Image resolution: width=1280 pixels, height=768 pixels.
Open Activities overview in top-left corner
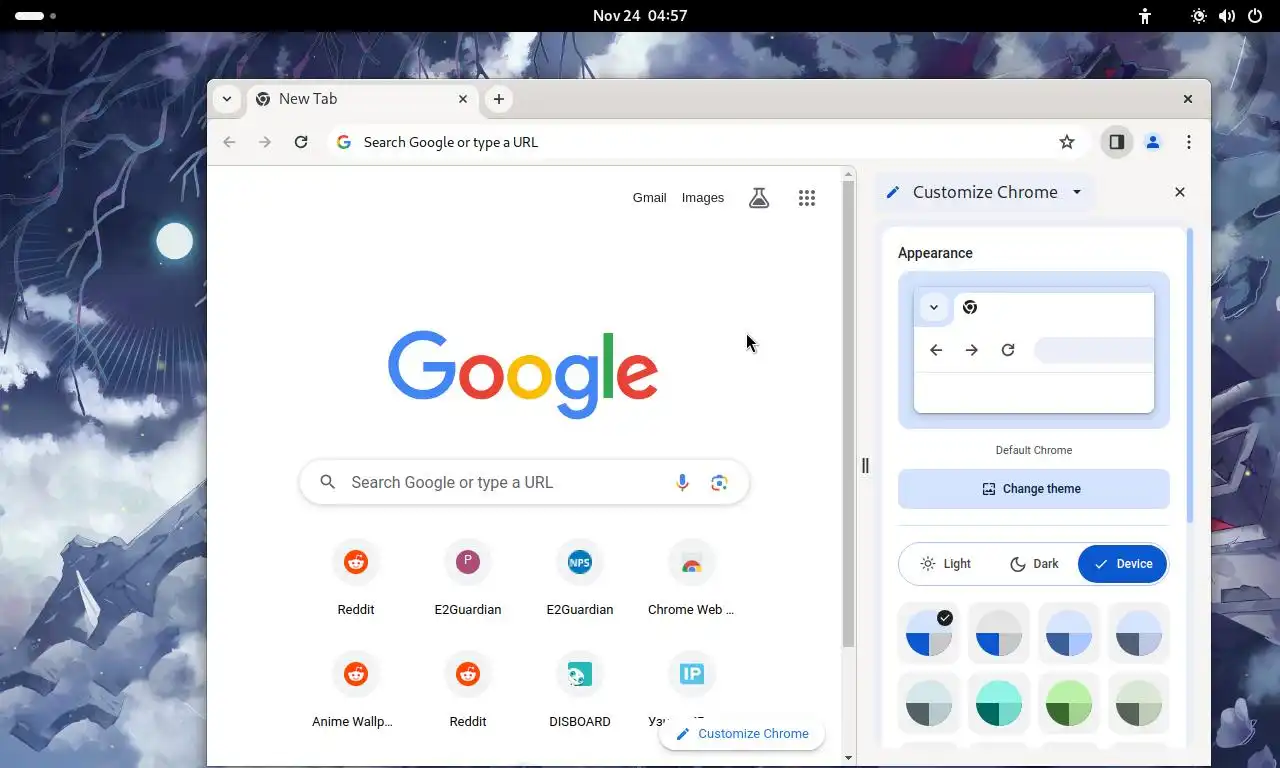coord(35,16)
